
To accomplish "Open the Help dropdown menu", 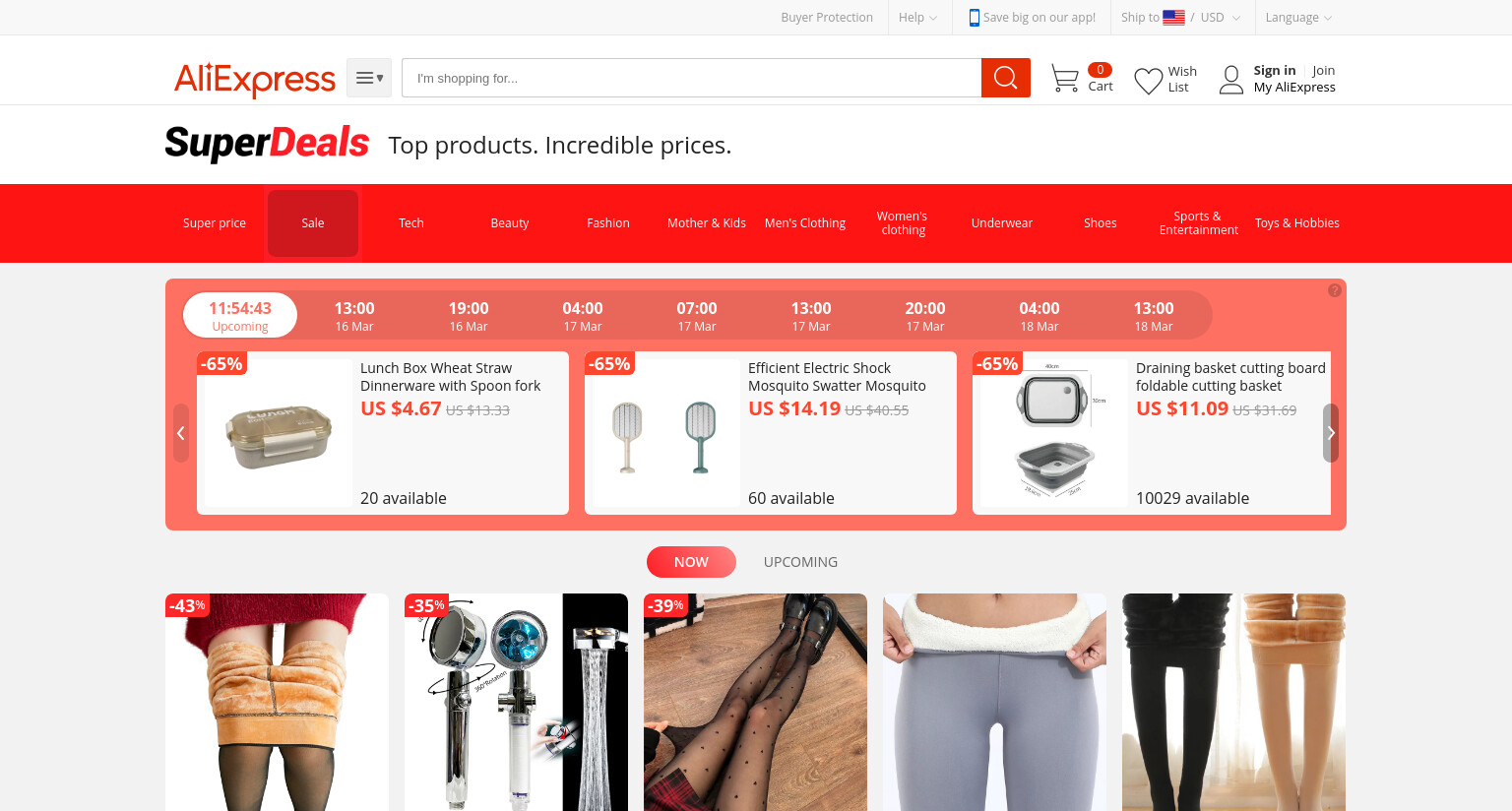I will pos(917,18).
